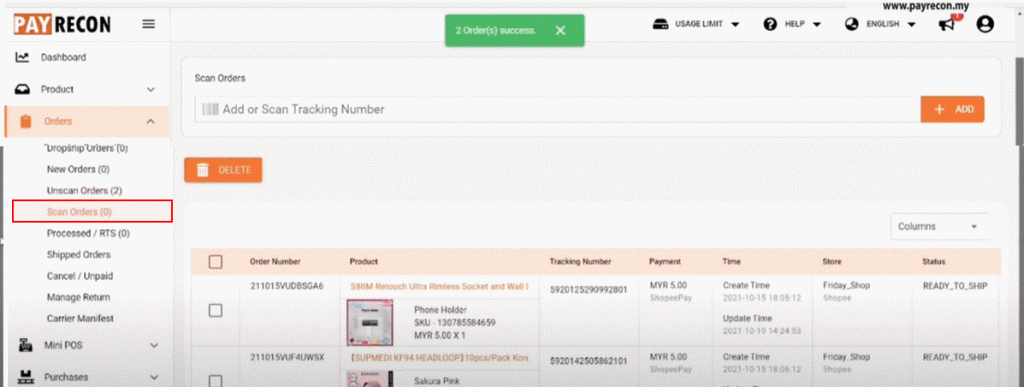Click SKU - 130785584659 text
The width and height of the screenshot is (1024, 387).
point(455,322)
